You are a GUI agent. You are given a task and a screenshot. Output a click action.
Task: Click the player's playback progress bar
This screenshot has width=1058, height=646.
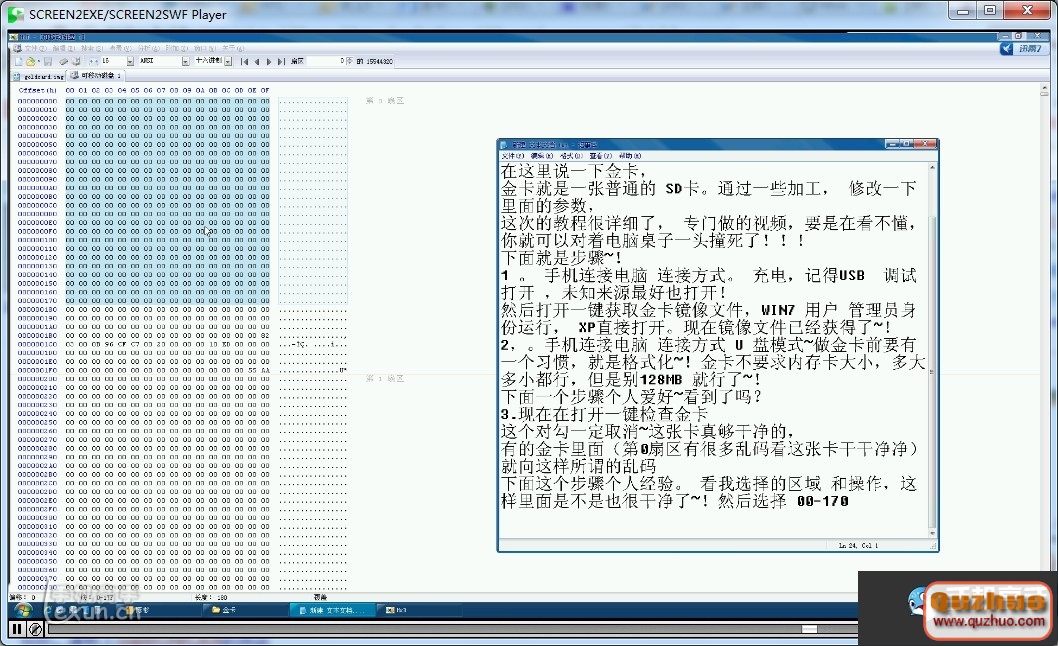tap(451, 629)
